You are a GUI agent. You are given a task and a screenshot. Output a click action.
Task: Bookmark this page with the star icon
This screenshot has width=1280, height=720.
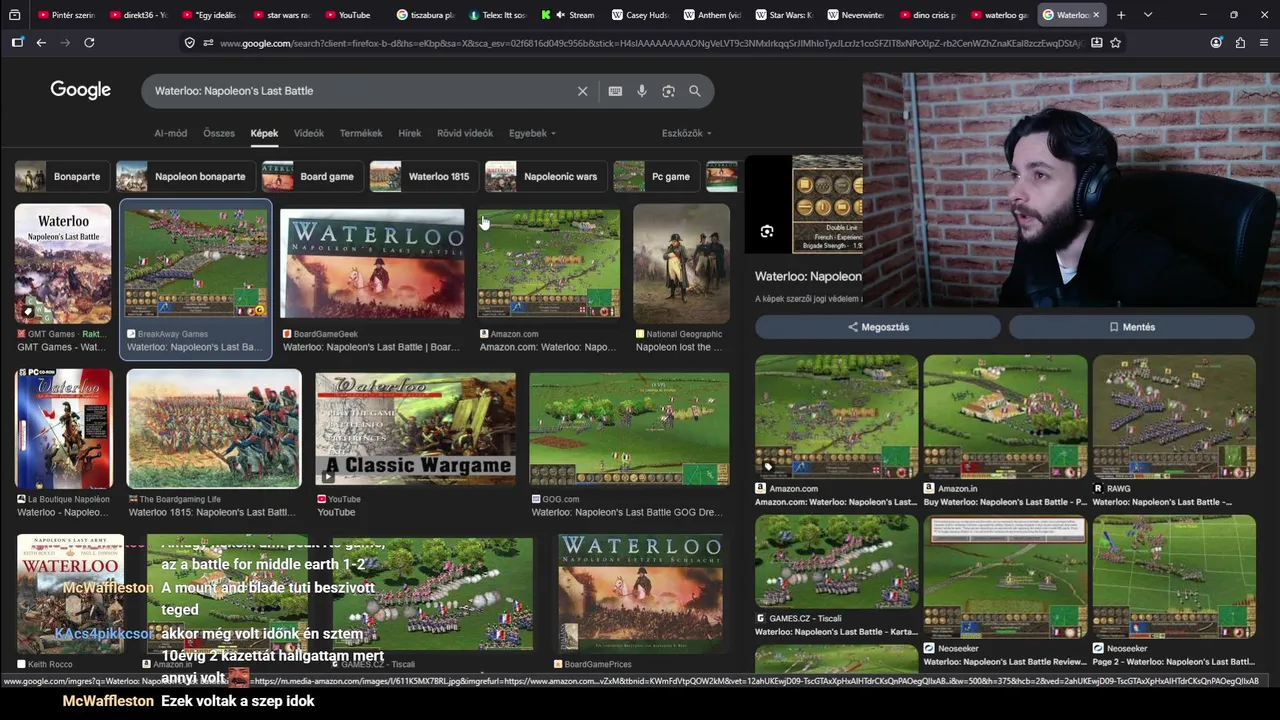[x=1115, y=43]
